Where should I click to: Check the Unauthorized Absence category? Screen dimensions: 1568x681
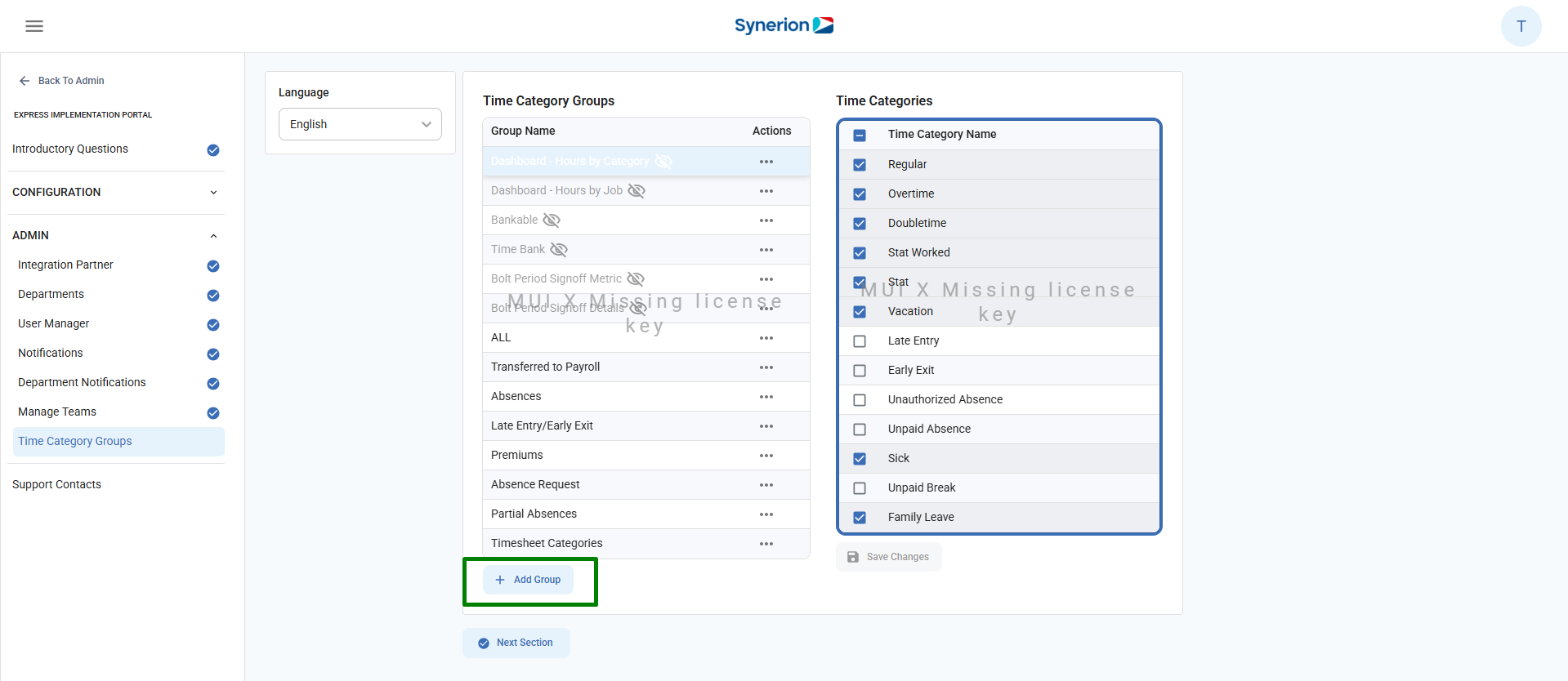(x=860, y=400)
